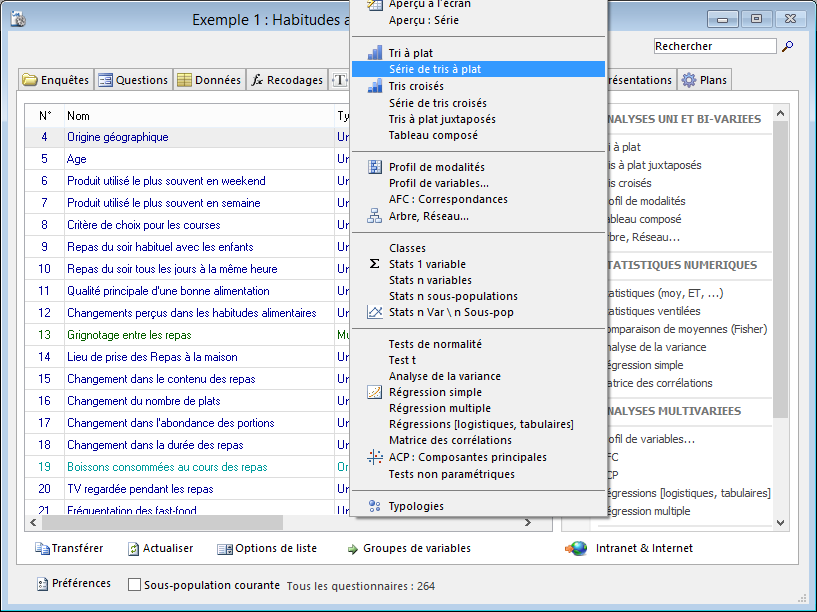Click the Profil de modalités icon
This screenshot has height=612, width=817.
(x=375, y=167)
